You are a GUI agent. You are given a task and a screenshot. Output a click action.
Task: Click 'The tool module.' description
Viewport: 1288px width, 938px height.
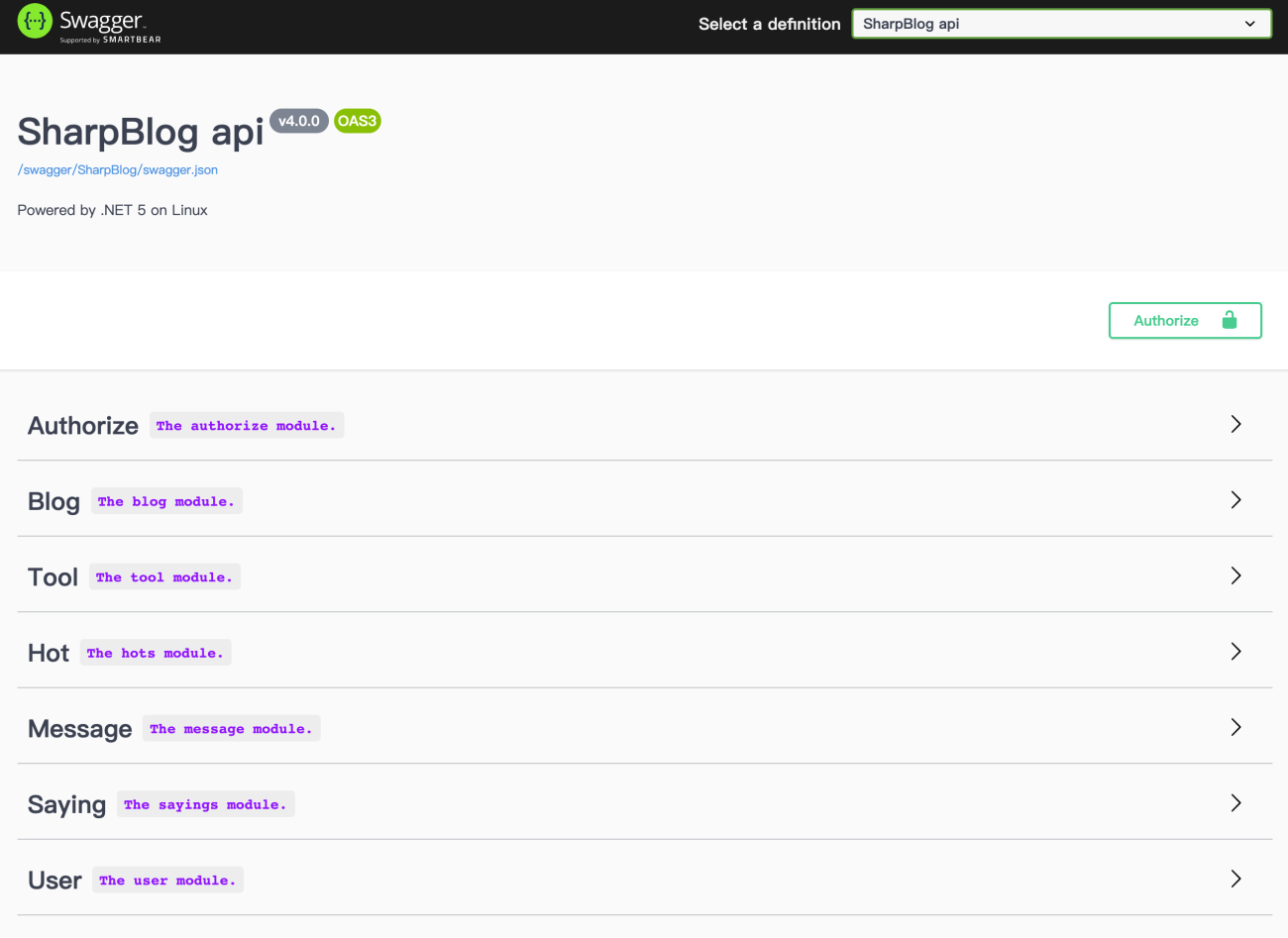(164, 577)
